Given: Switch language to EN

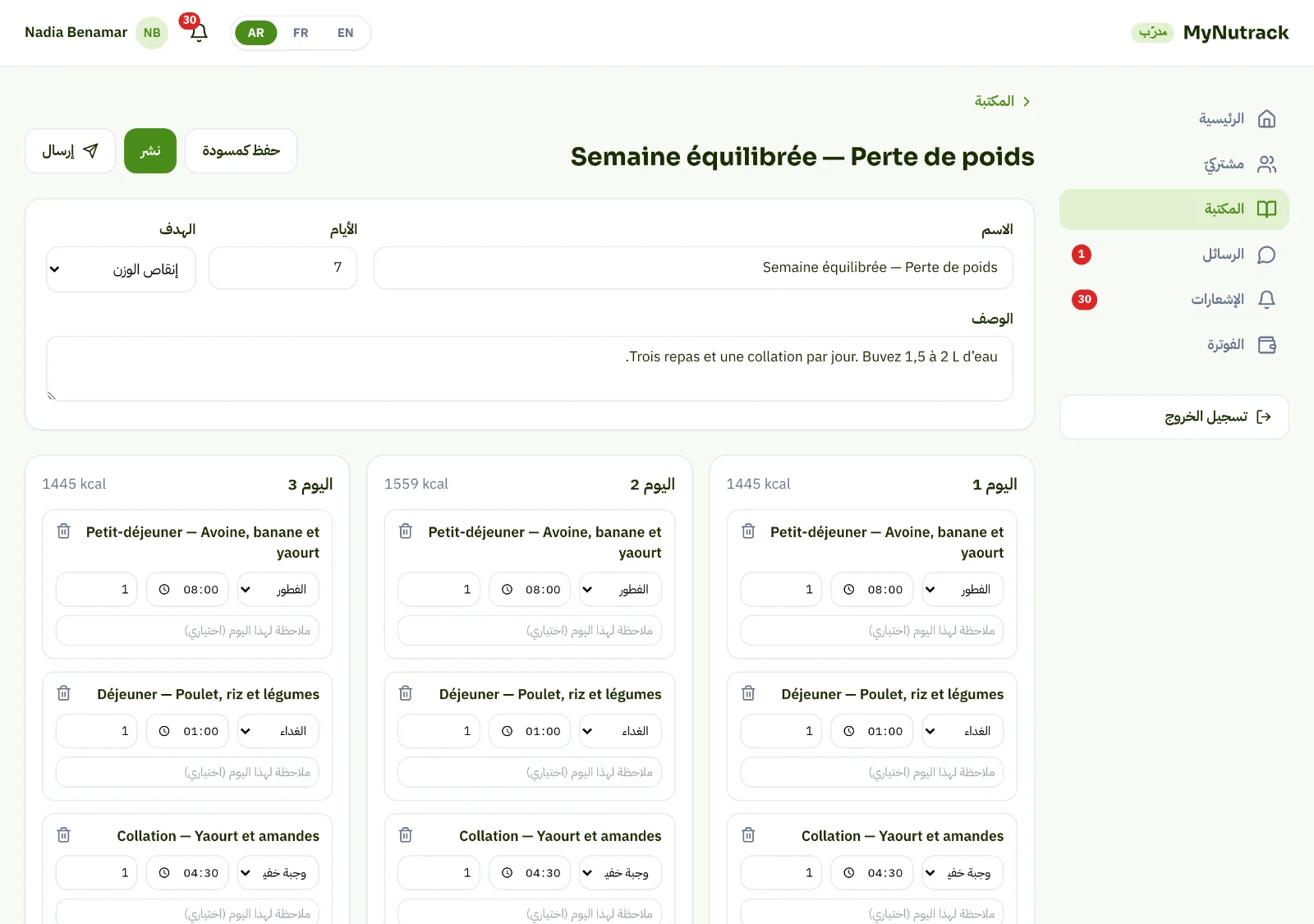Looking at the screenshot, I should pyautogui.click(x=345, y=33).
